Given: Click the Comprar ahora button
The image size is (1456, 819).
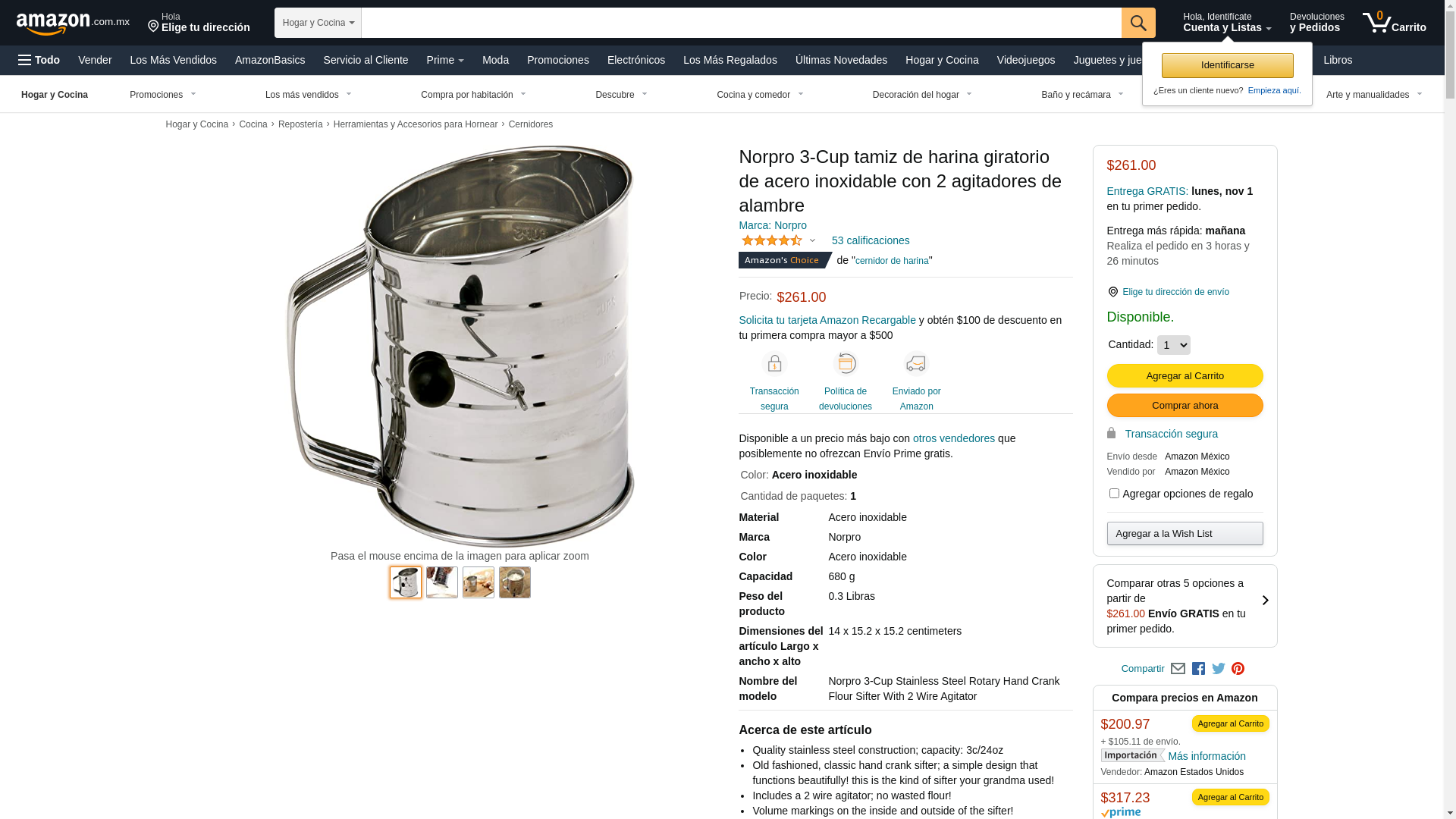Looking at the screenshot, I should pos(1185,406).
